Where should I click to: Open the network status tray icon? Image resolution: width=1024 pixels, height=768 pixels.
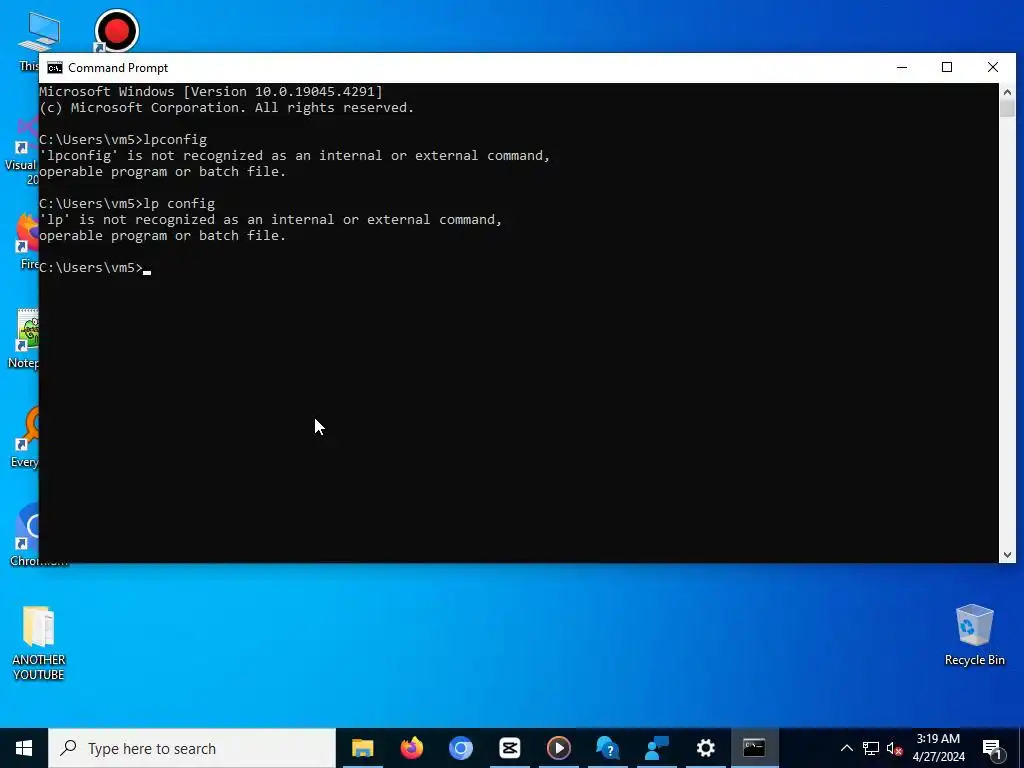coord(871,748)
